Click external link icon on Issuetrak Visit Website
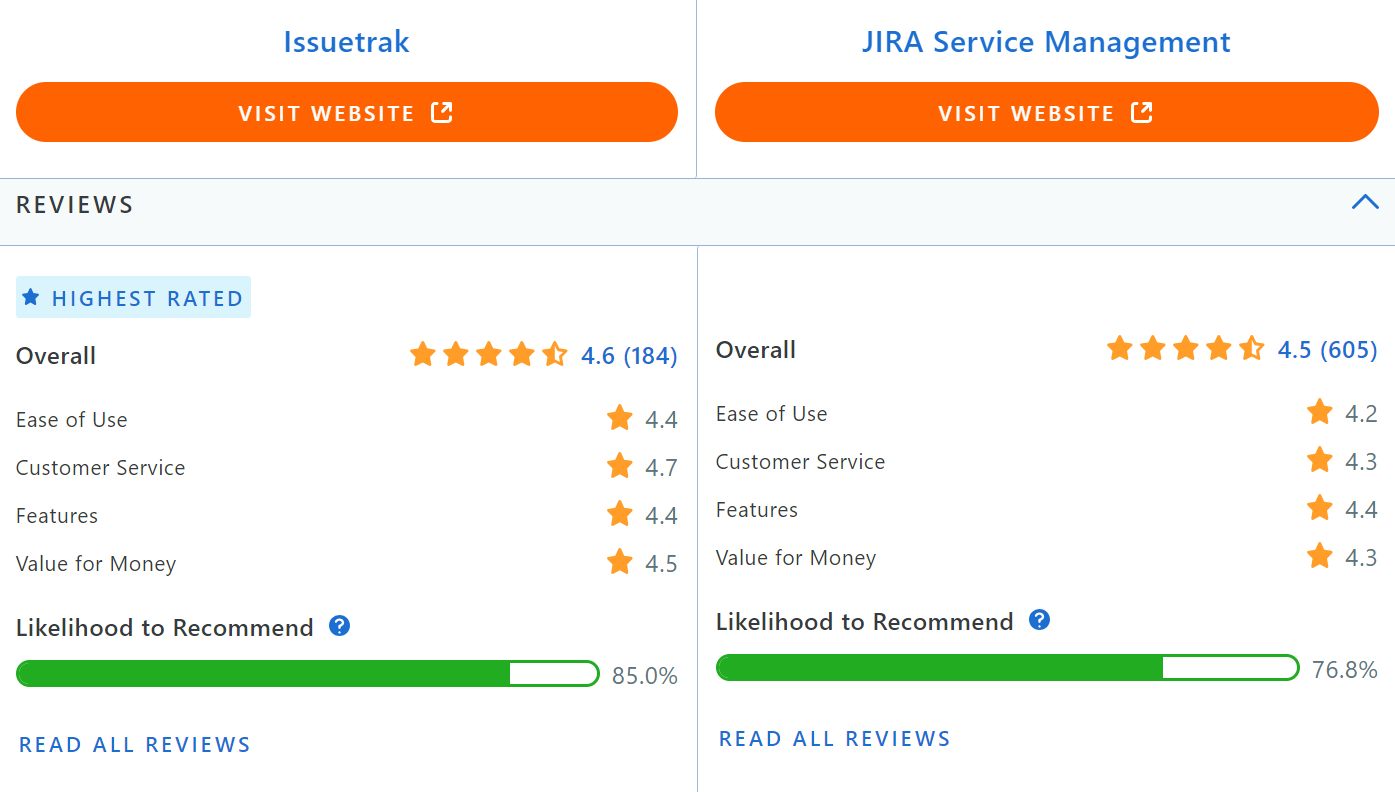The height and width of the screenshot is (792, 1395). [x=442, y=112]
